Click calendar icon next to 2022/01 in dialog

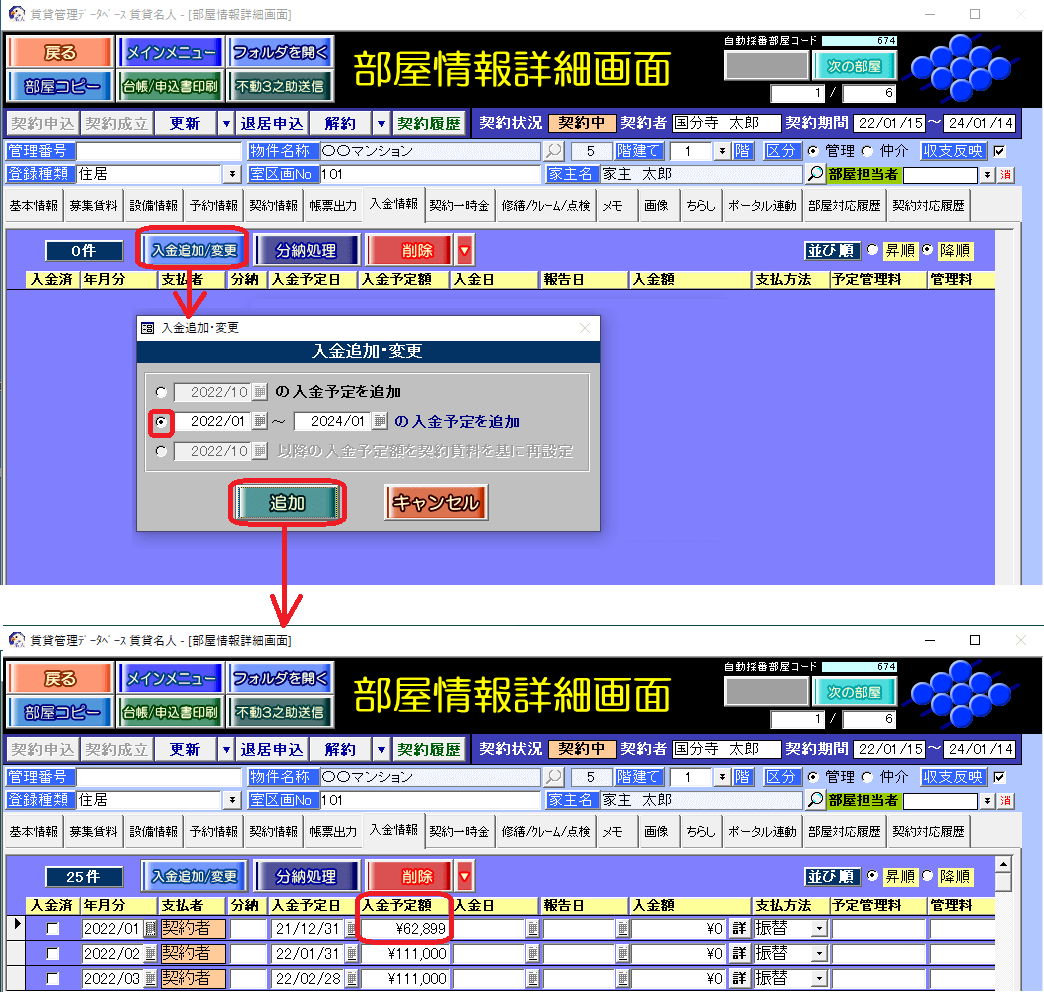[260, 422]
